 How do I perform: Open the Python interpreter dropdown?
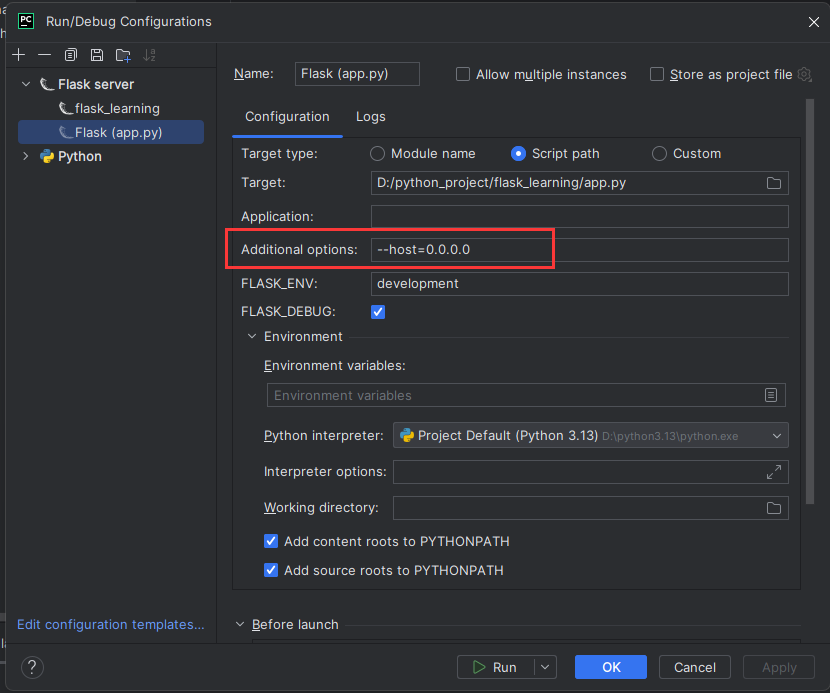click(x=777, y=436)
